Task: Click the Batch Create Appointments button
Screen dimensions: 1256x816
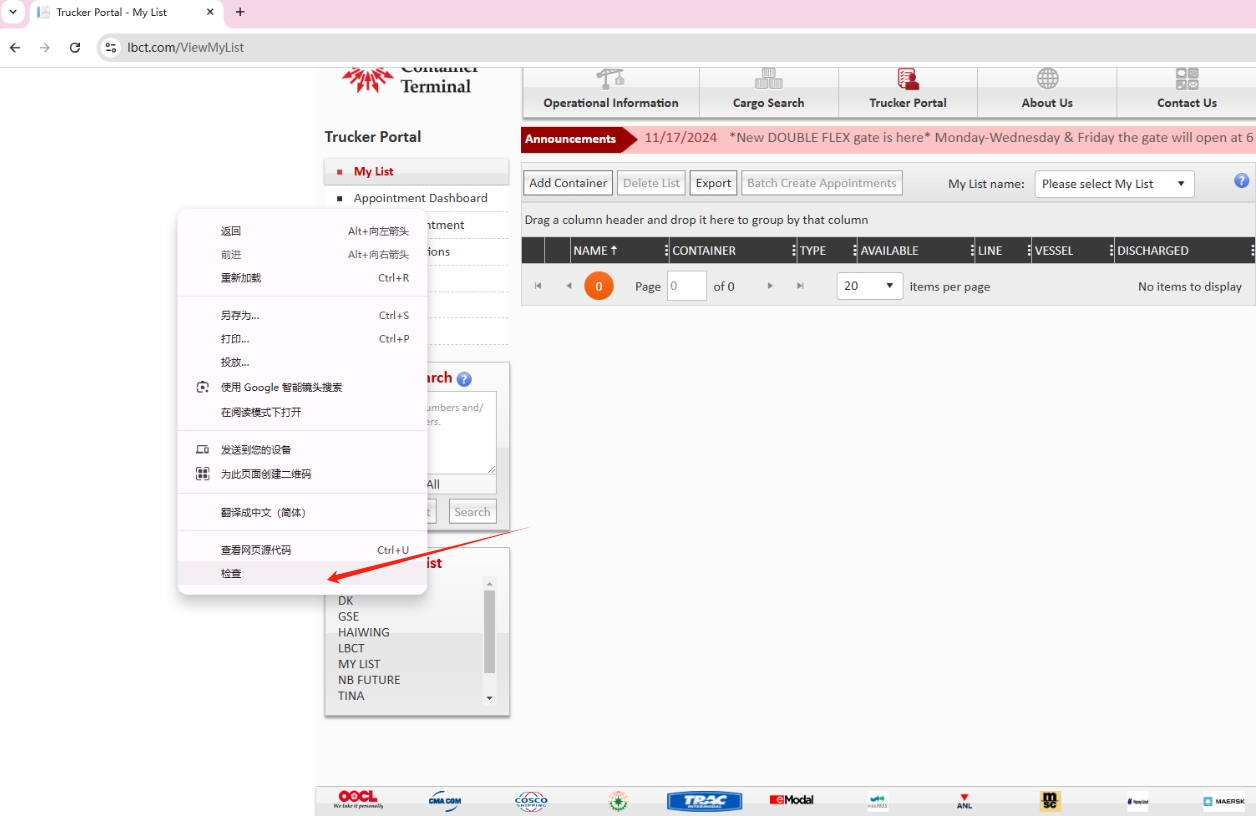Action: coord(822,183)
